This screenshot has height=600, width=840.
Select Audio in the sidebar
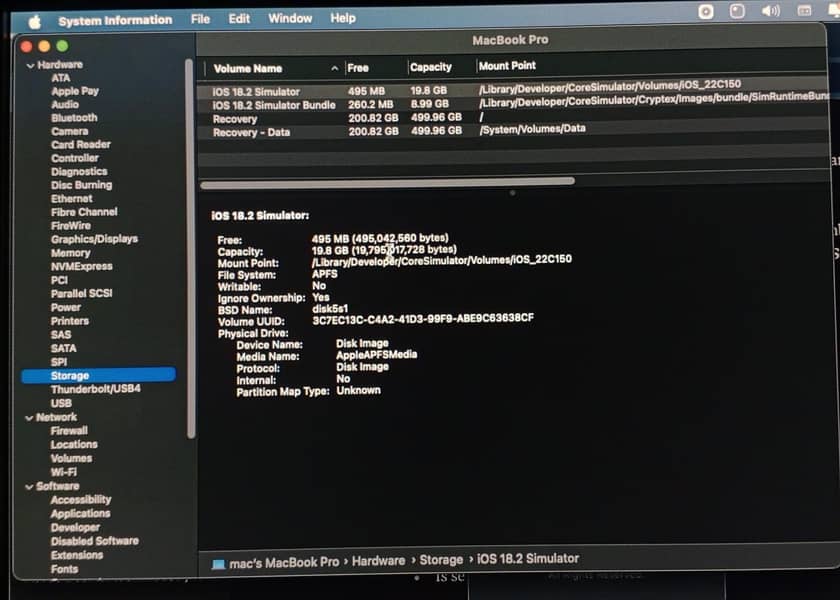tap(65, 104)
